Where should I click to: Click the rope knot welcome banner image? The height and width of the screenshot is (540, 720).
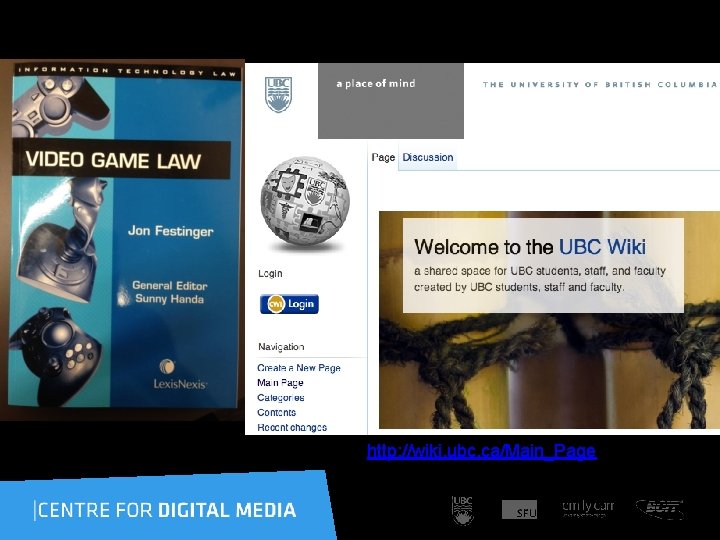549,320
